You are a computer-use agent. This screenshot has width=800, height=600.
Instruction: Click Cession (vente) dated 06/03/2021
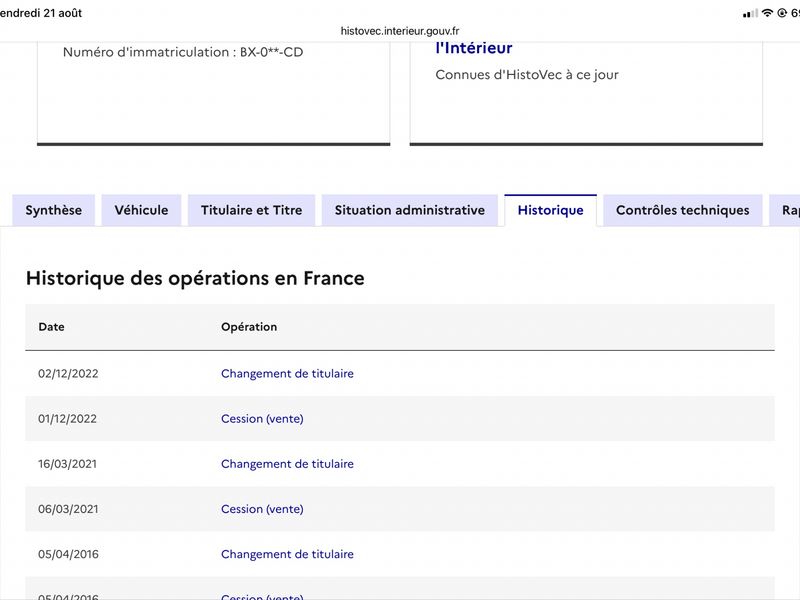262,509
